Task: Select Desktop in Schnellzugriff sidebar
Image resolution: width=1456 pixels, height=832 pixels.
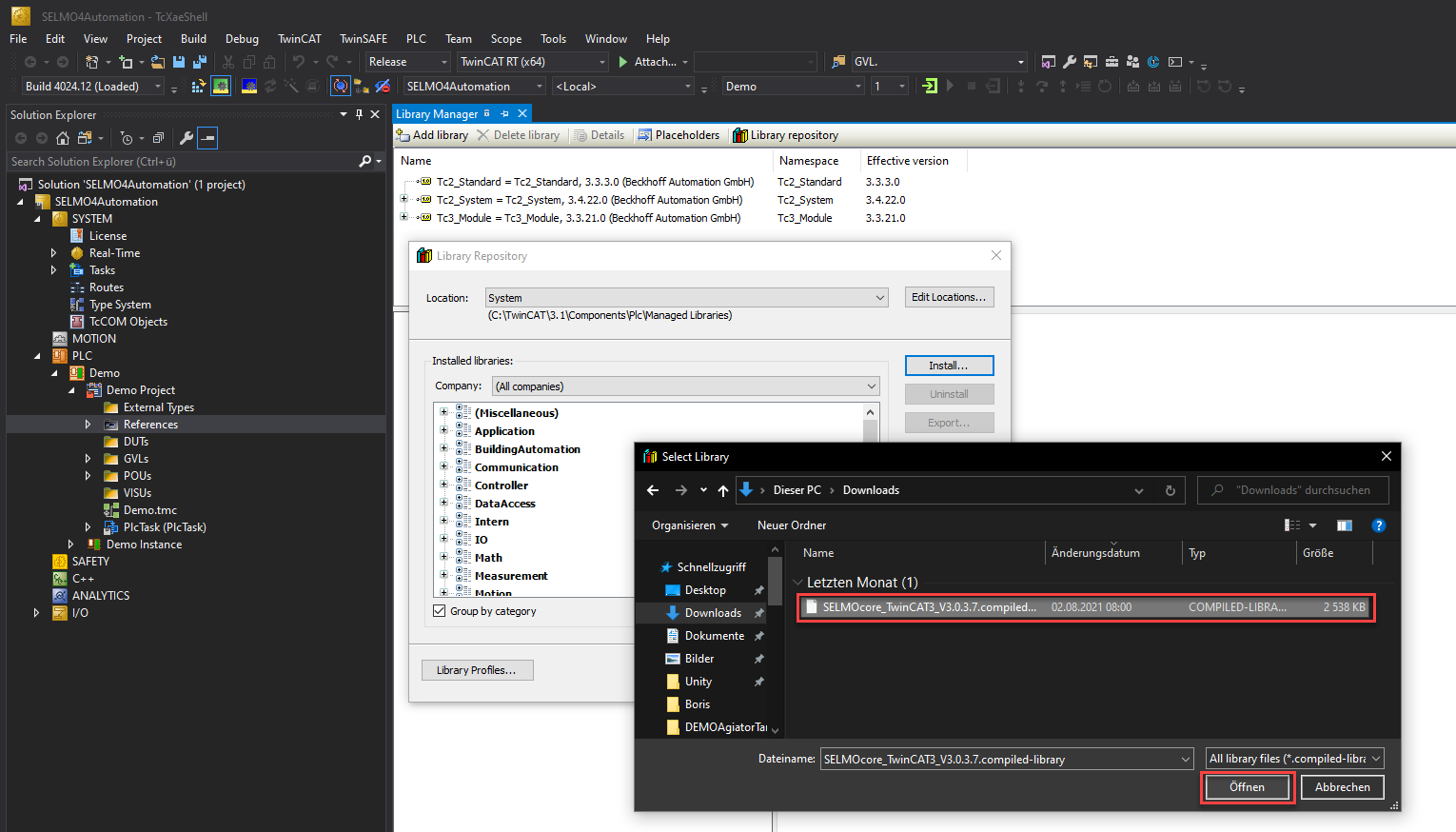Action: 705,590
